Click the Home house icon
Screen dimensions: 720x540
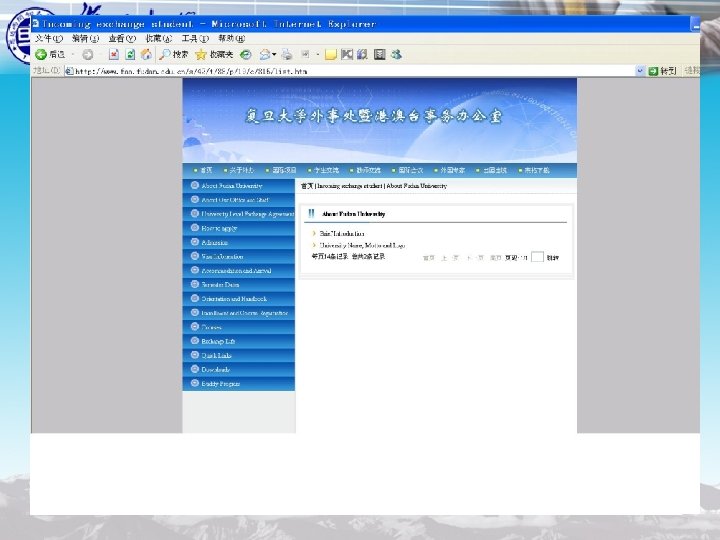click(146, 54)
